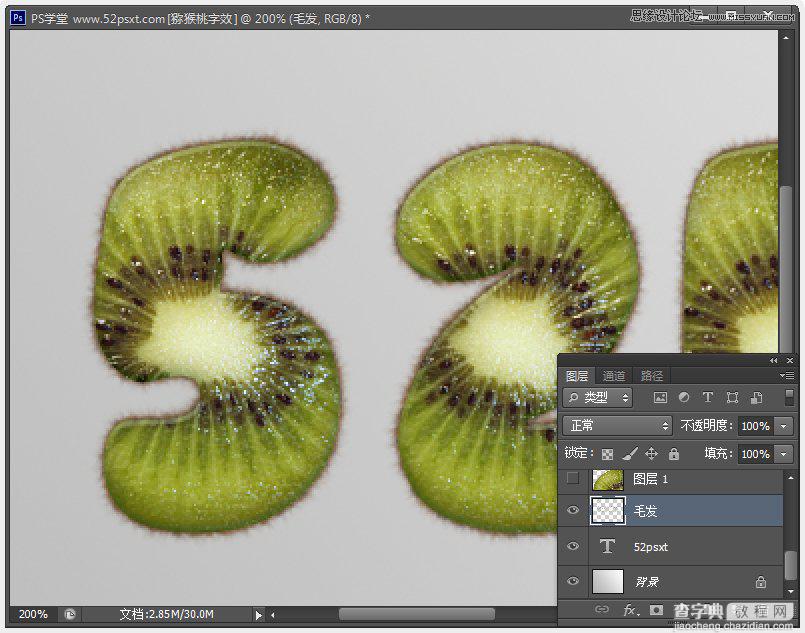This screenshot has width=805, height=633.
Task: Hide the 52psxt text layer
Action: pyautogui.click(x=573, y=546)
